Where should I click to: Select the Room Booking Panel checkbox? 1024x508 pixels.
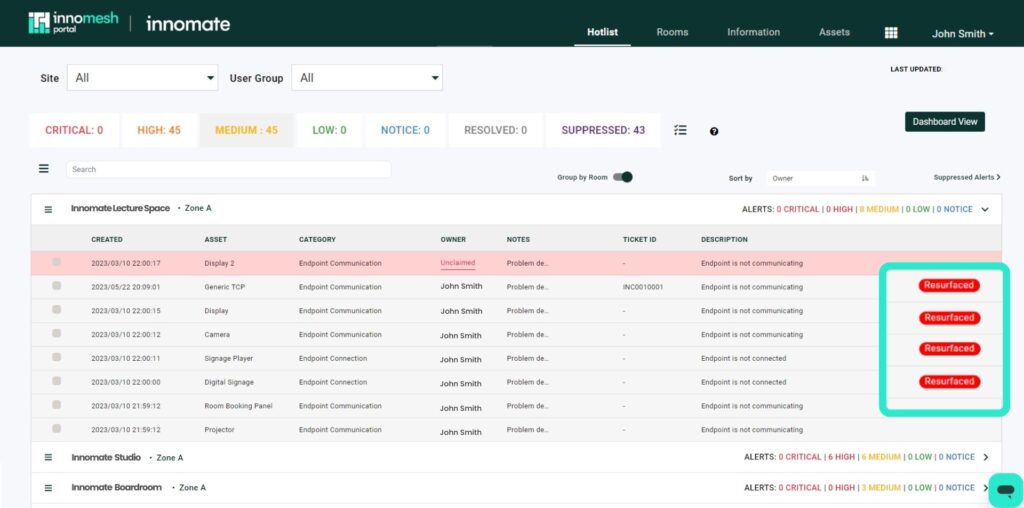[57, 405]
